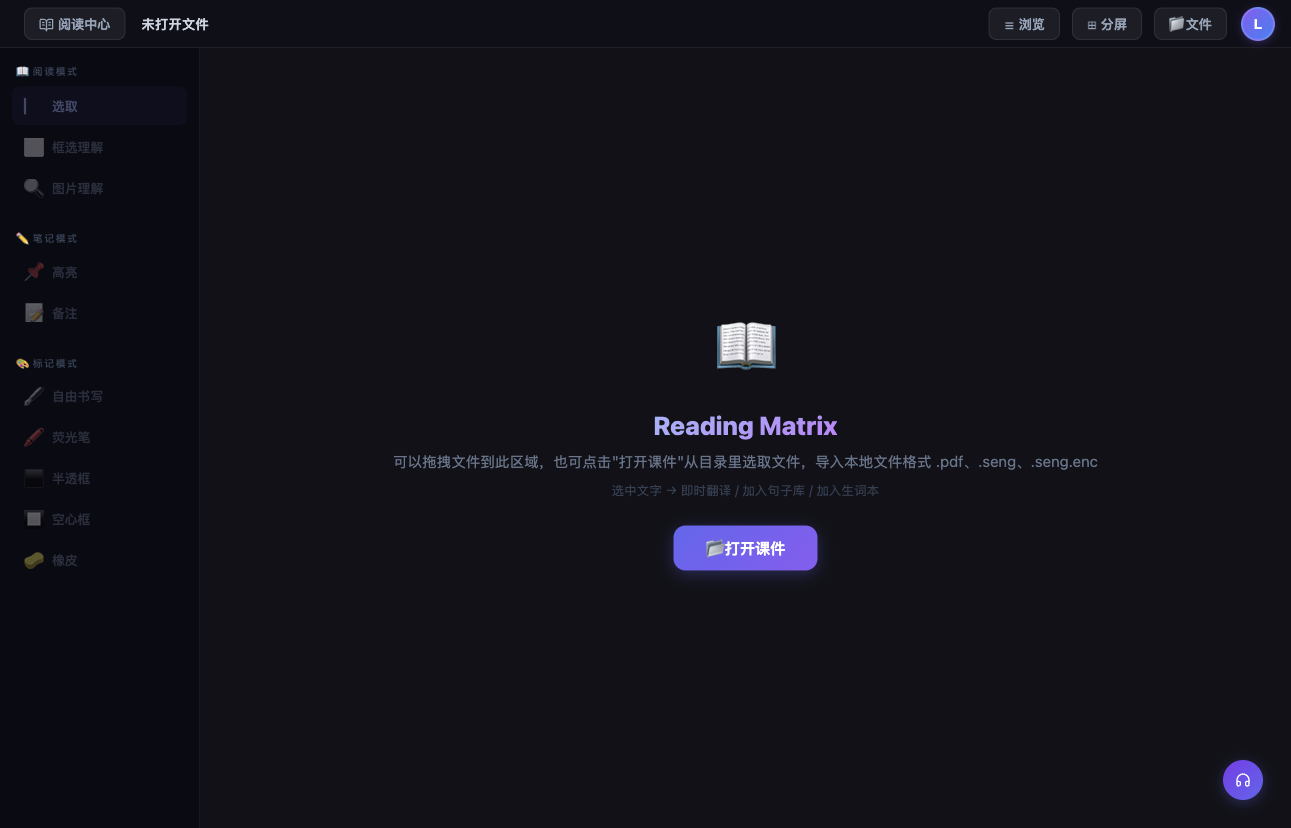Select the 选取 text selection tool

99,106
